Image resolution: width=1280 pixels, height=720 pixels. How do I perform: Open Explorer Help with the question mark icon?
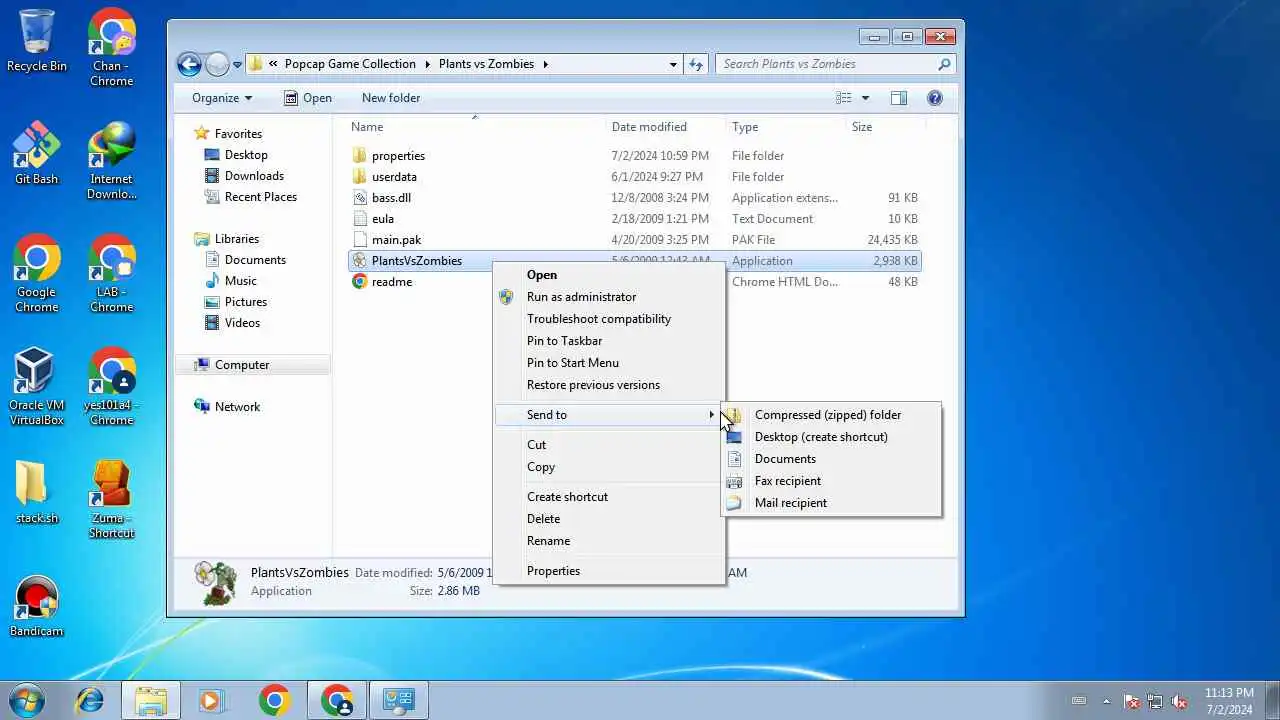935,98
